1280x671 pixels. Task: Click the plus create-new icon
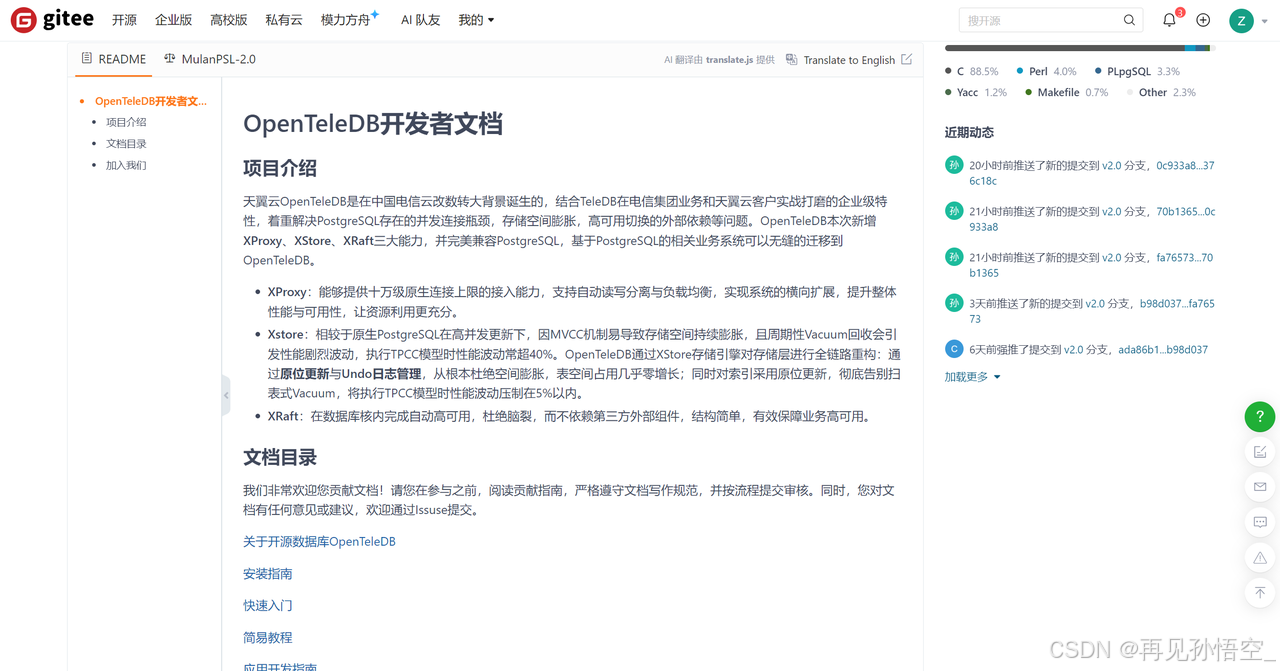[1203, 20]
